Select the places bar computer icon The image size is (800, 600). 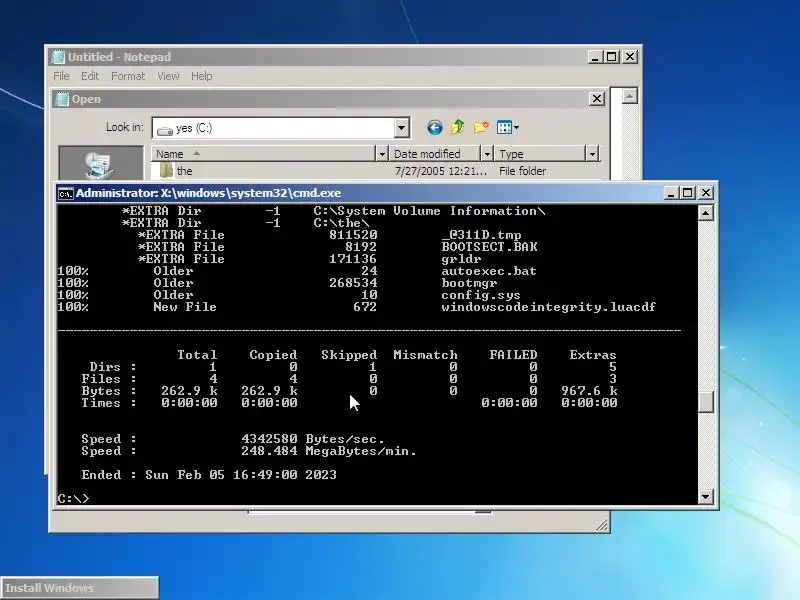pos(101,166)
